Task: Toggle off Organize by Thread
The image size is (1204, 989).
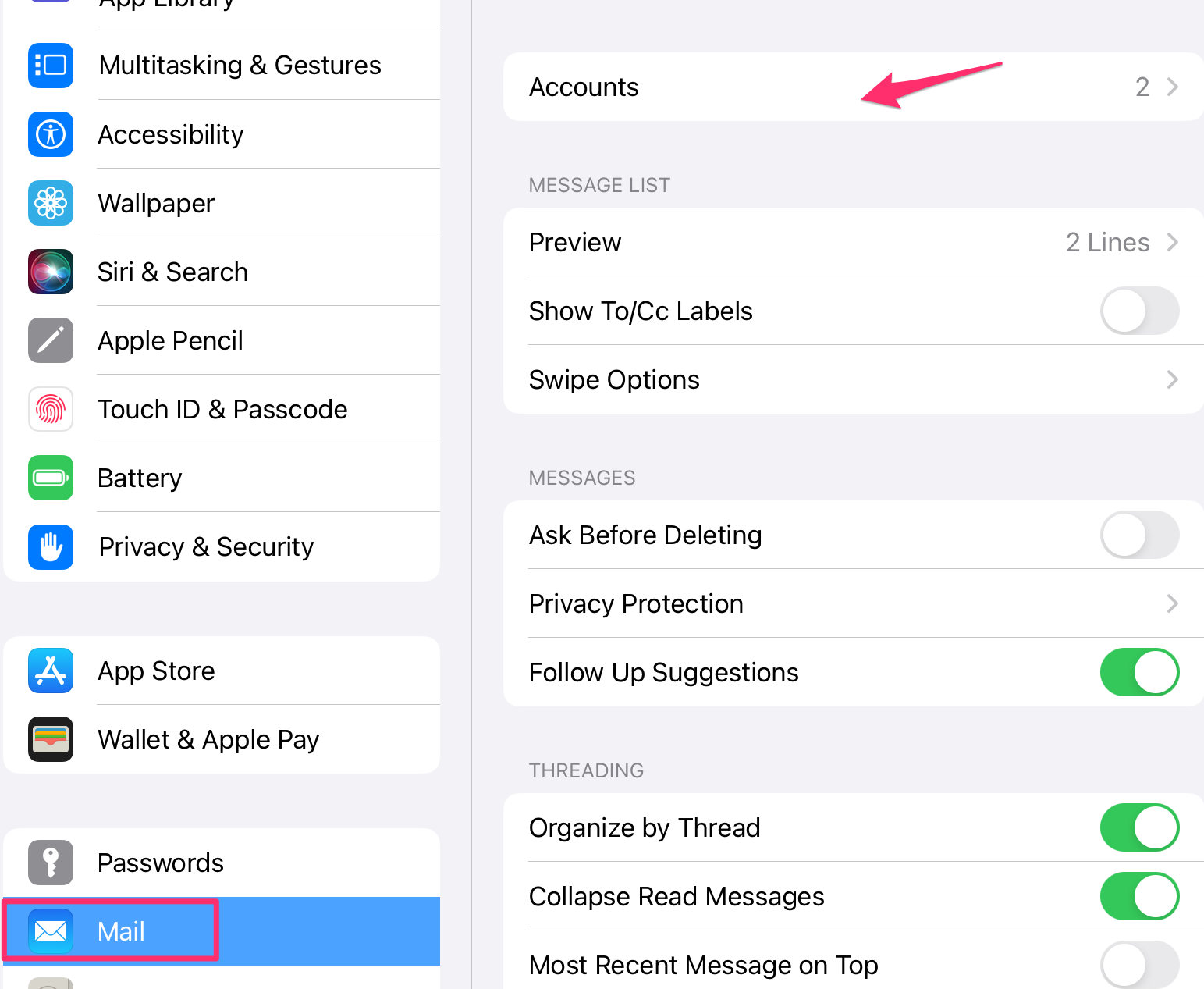Action: tap(1138, 827)
